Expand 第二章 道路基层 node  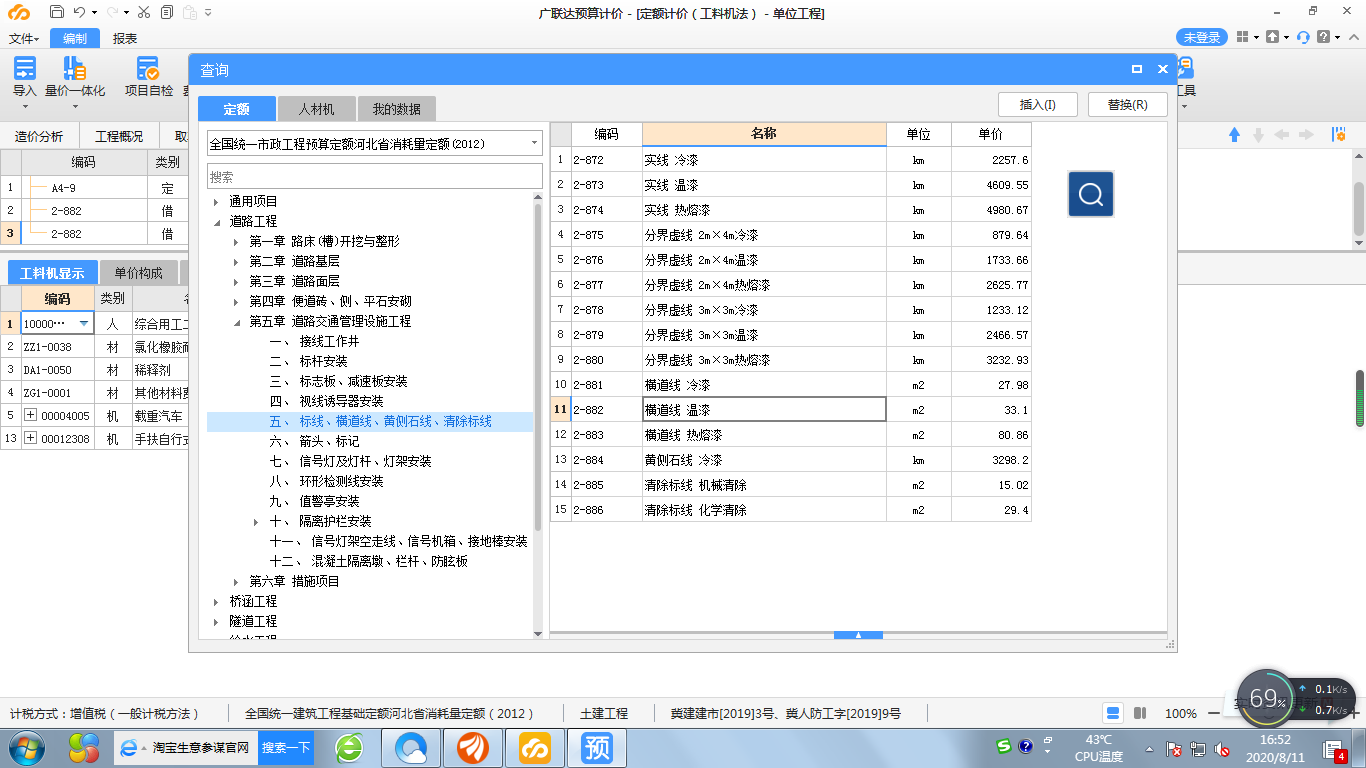click(236, 261)
